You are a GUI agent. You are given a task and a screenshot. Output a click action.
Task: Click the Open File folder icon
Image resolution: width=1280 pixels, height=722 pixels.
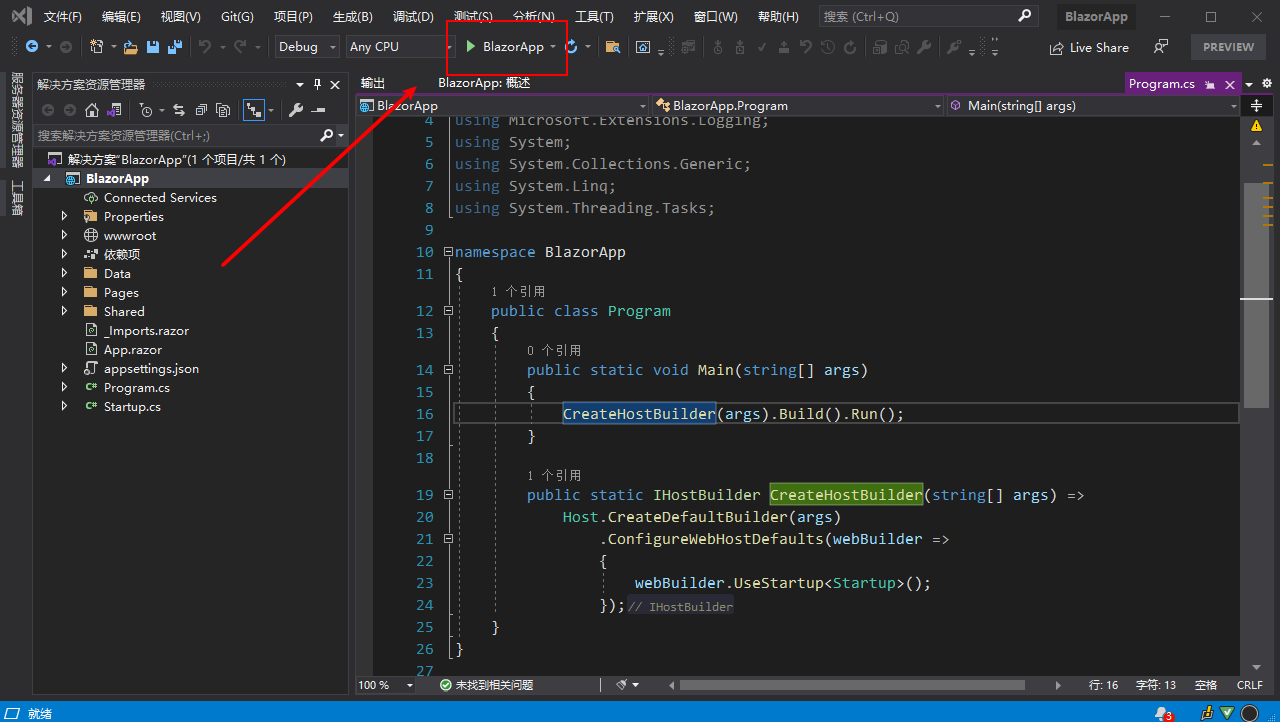131,47
